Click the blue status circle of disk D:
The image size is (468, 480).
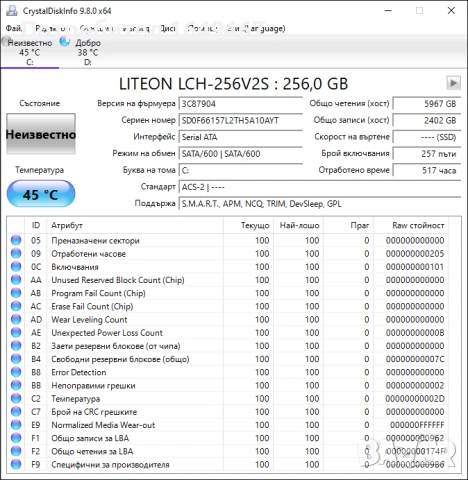coord(64,42)
